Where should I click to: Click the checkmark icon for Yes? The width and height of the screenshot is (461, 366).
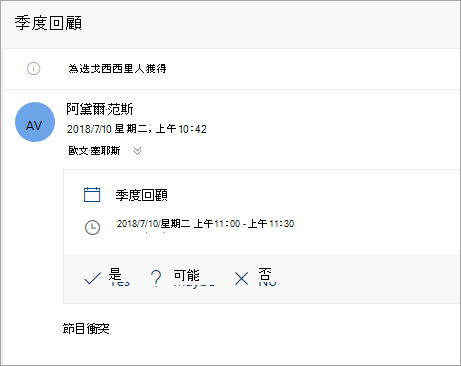92,278
